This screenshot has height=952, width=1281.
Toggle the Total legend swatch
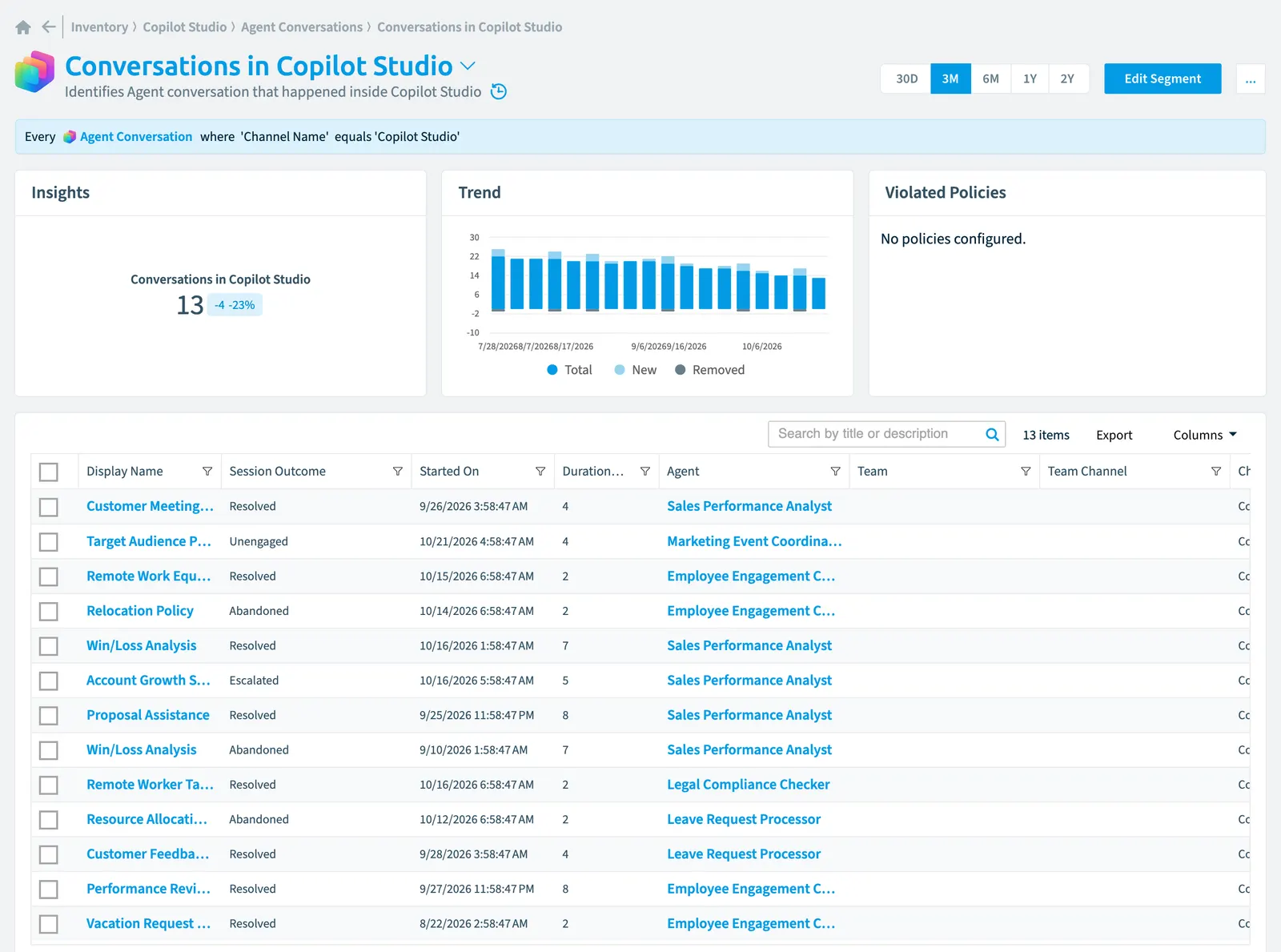[552, 370]
